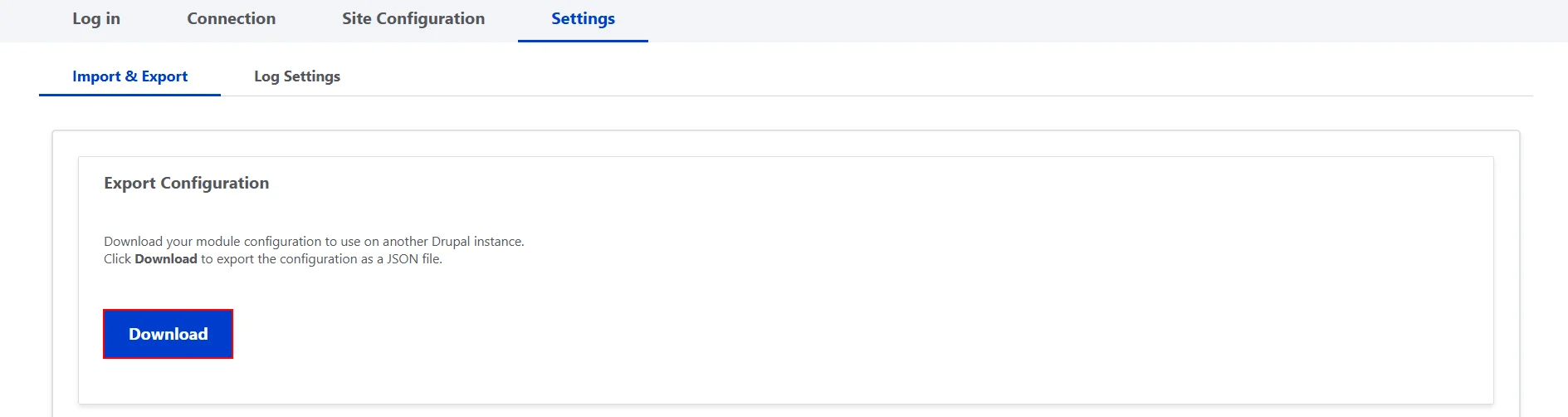This screenshot has height=417, width=1568.
Task: Click the Export Configuration heading
Action: (186, 183)
